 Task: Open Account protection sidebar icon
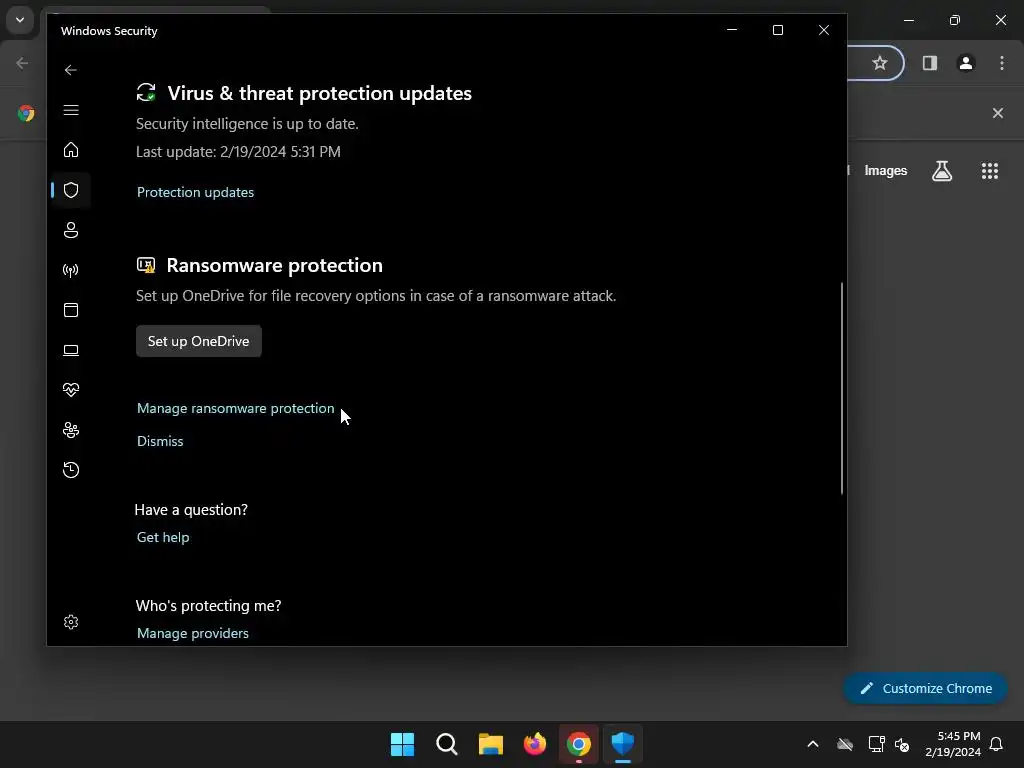(71, 230)
